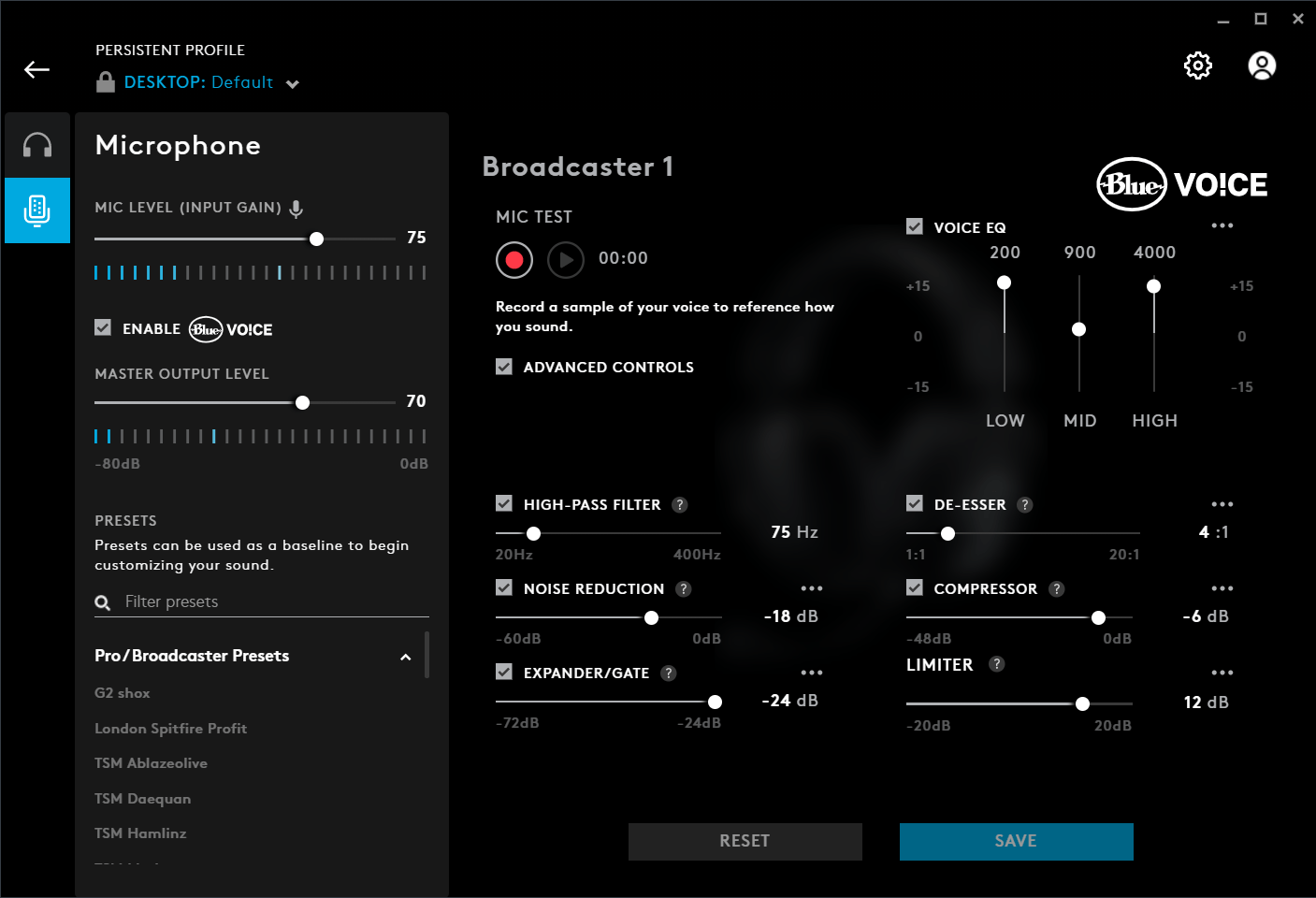Viewport: 1316px width, 898px height.
Task: Collapse the Pro/Broadcaster Presets section
Action: click(405, 657)
